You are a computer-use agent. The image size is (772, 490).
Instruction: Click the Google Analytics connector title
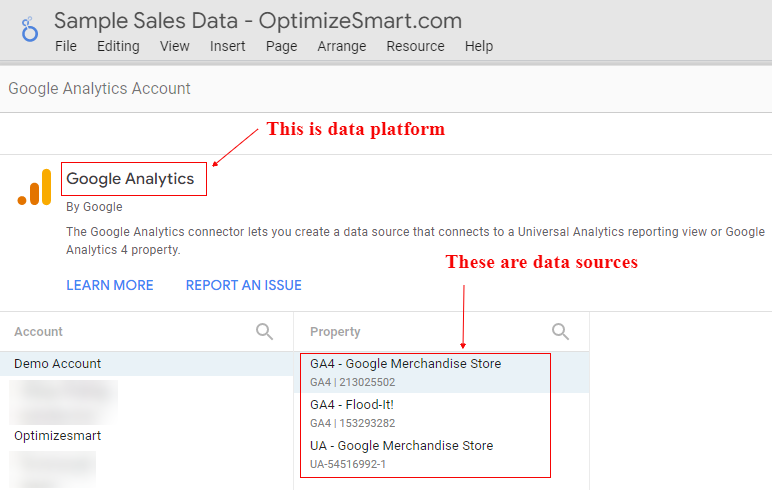[x=130, y=179]
